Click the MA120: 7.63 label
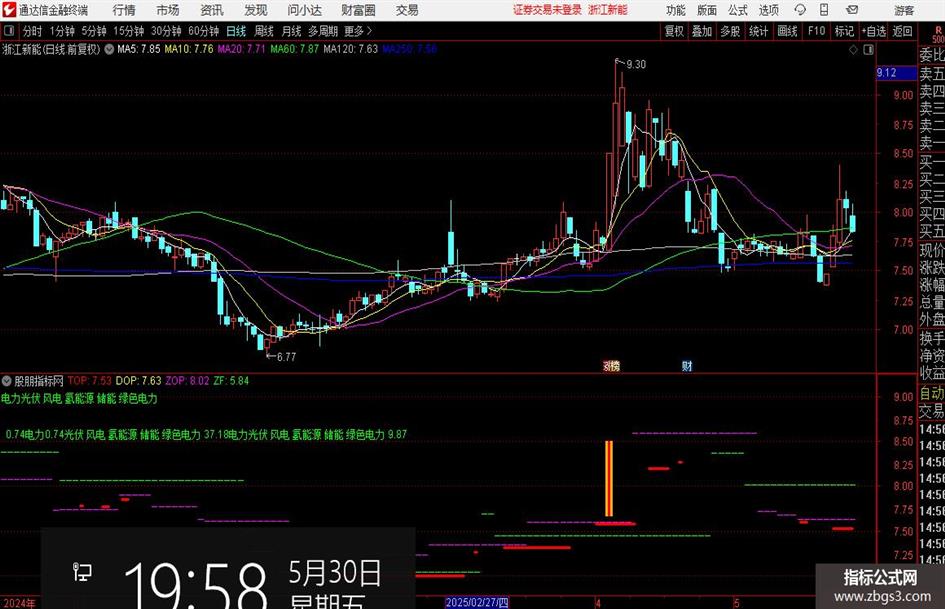 click(351, 49)
